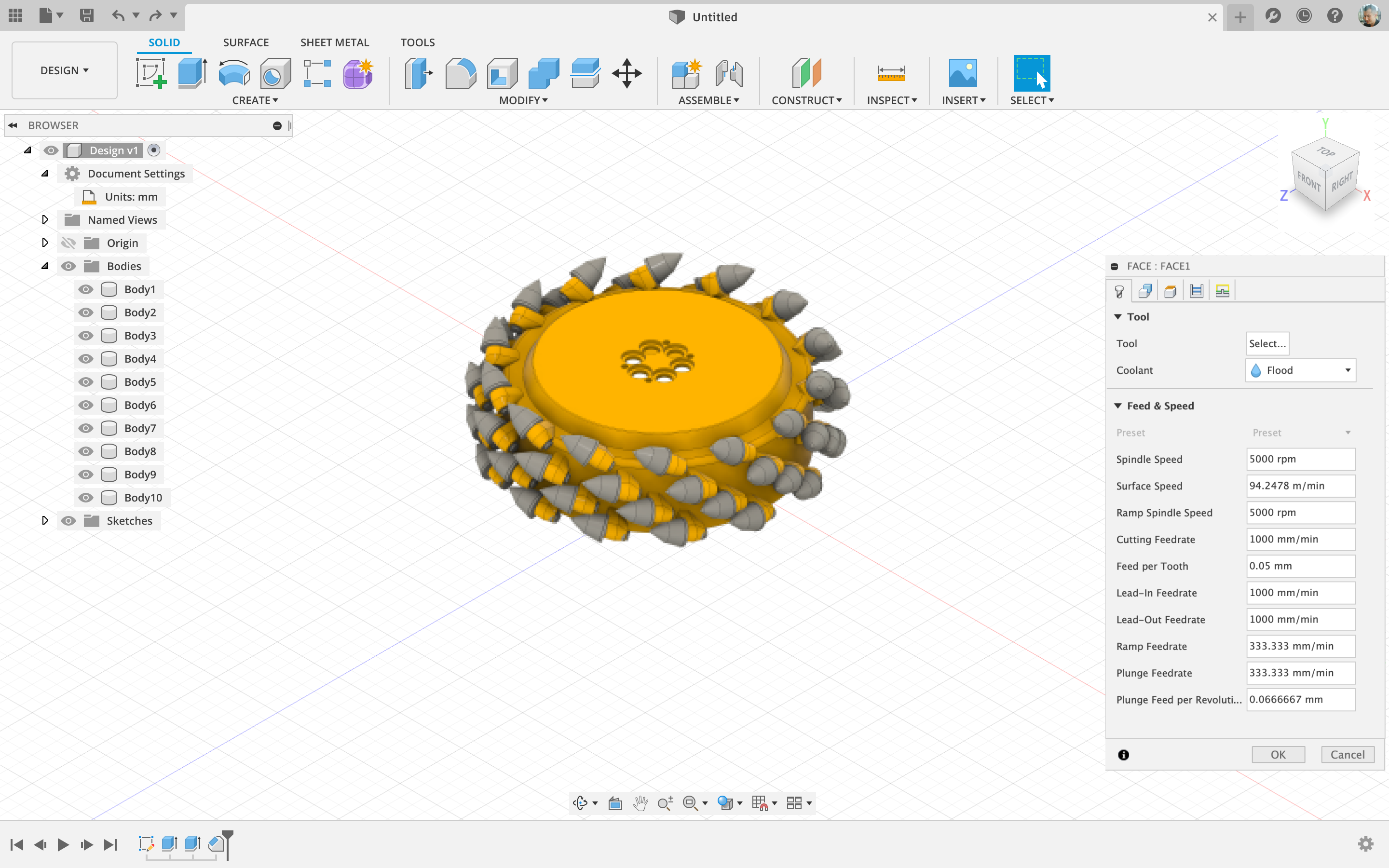Hide Body3 using its eye icon

(x=85, y=336)
